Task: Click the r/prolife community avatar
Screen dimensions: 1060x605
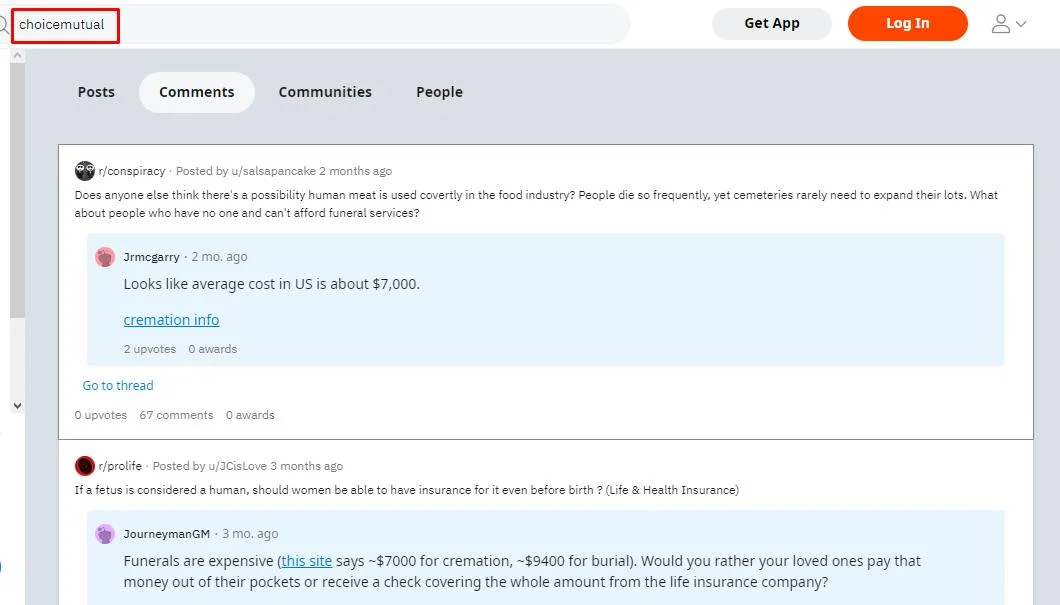Action: (x=85, y=466)
